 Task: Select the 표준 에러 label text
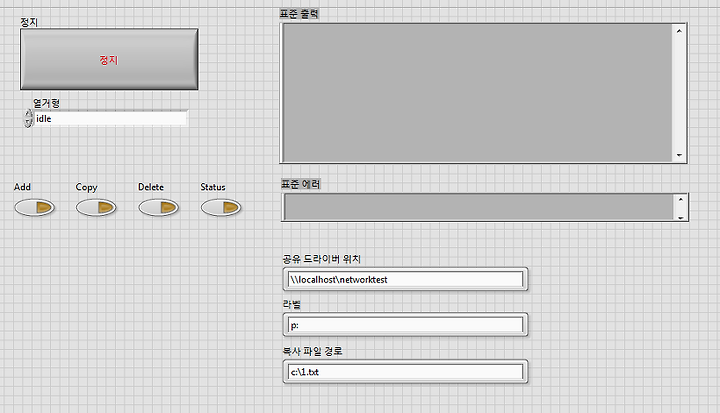click(x=301, y=184)
